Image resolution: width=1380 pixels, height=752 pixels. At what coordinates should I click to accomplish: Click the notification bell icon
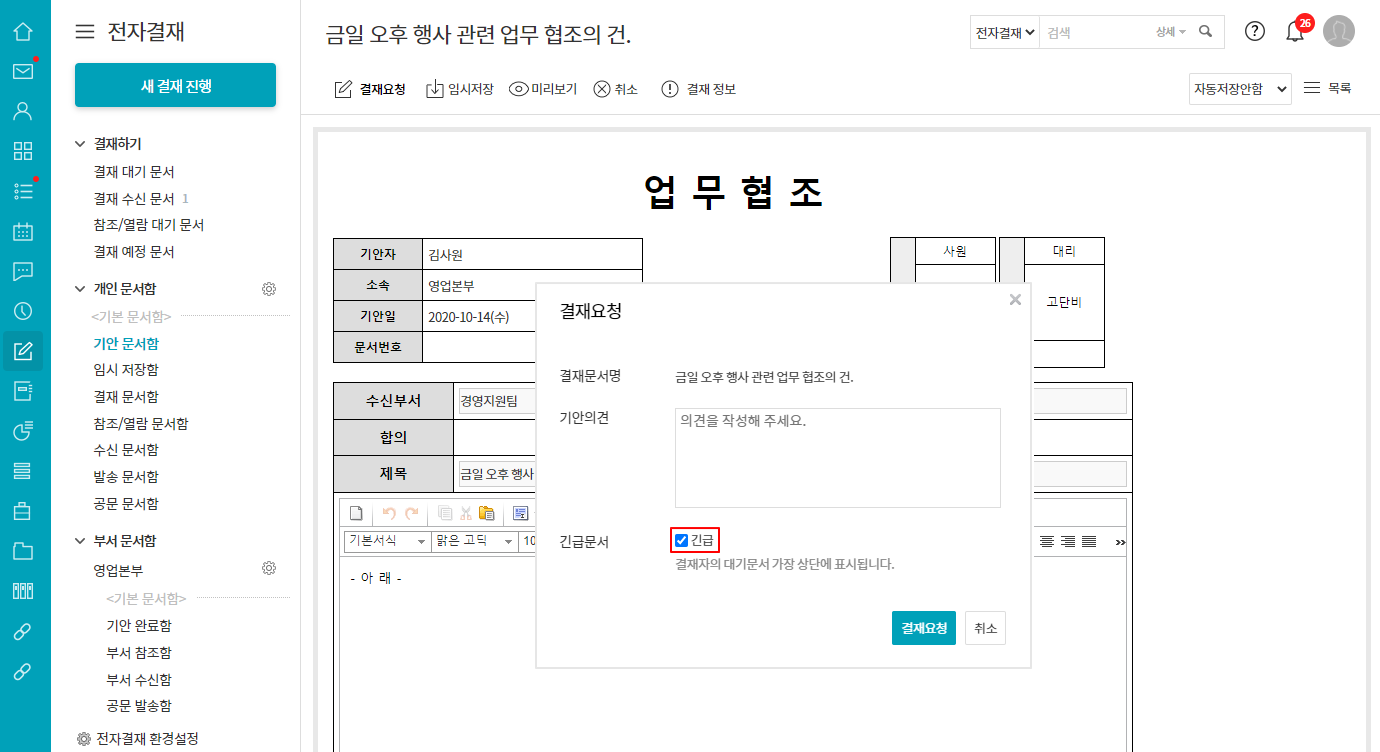pyautogui.click(x=1295, y=32)
